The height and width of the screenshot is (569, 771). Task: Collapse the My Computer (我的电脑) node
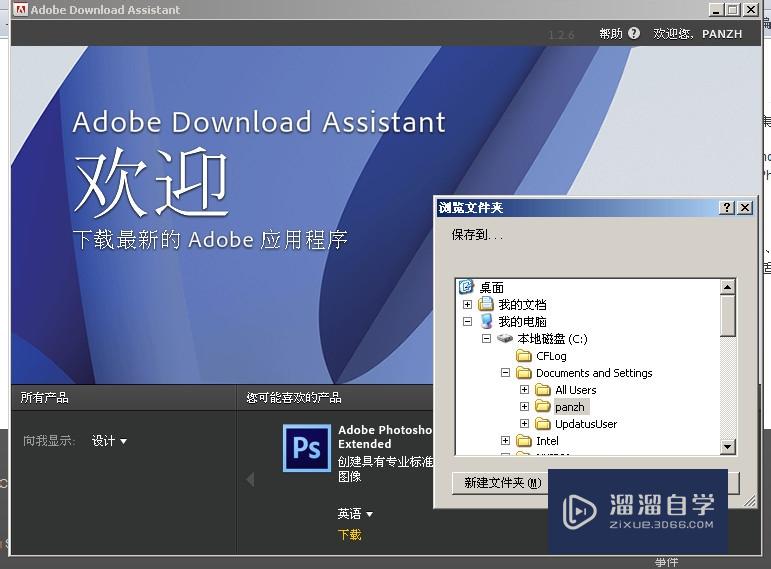(467, 321)
